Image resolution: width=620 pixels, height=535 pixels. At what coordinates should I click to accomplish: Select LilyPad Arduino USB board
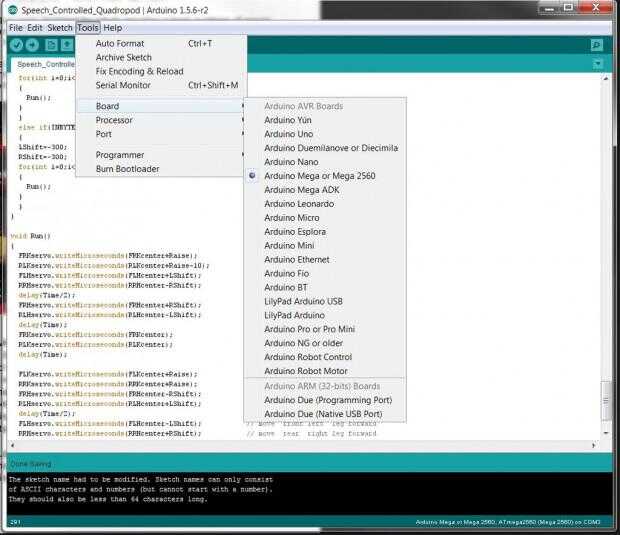[325, 301]
